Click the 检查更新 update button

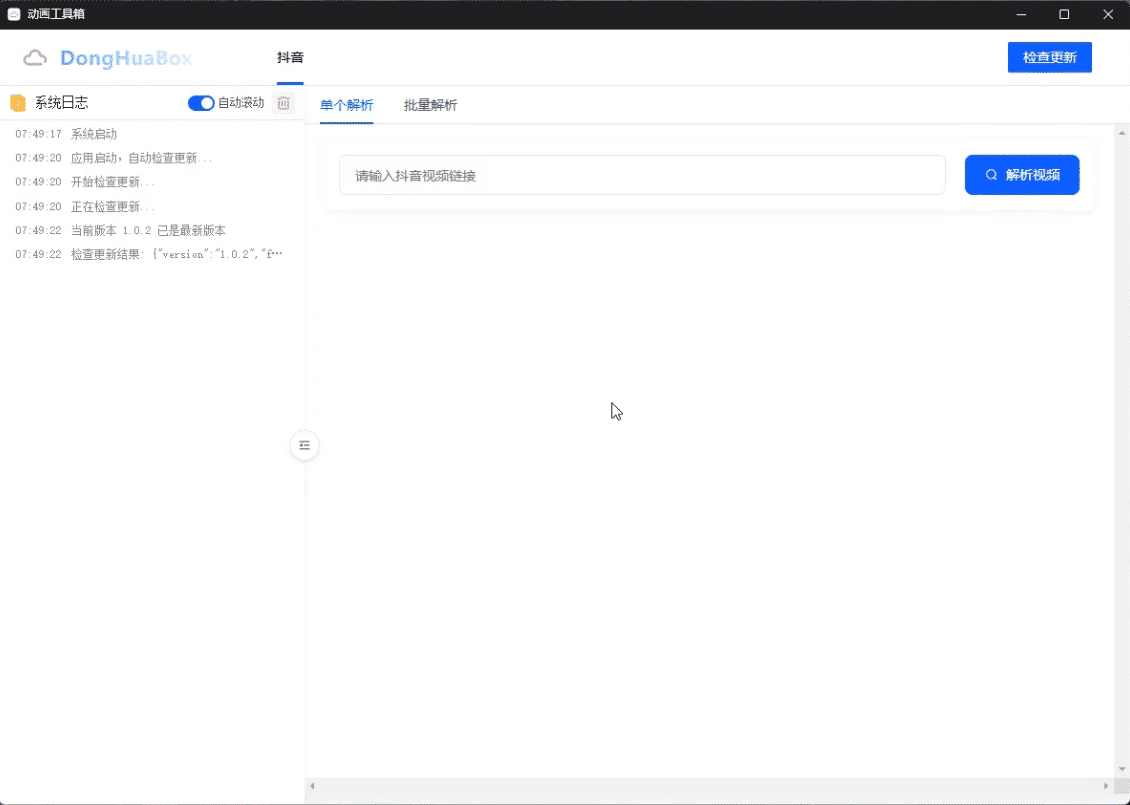1049,57
